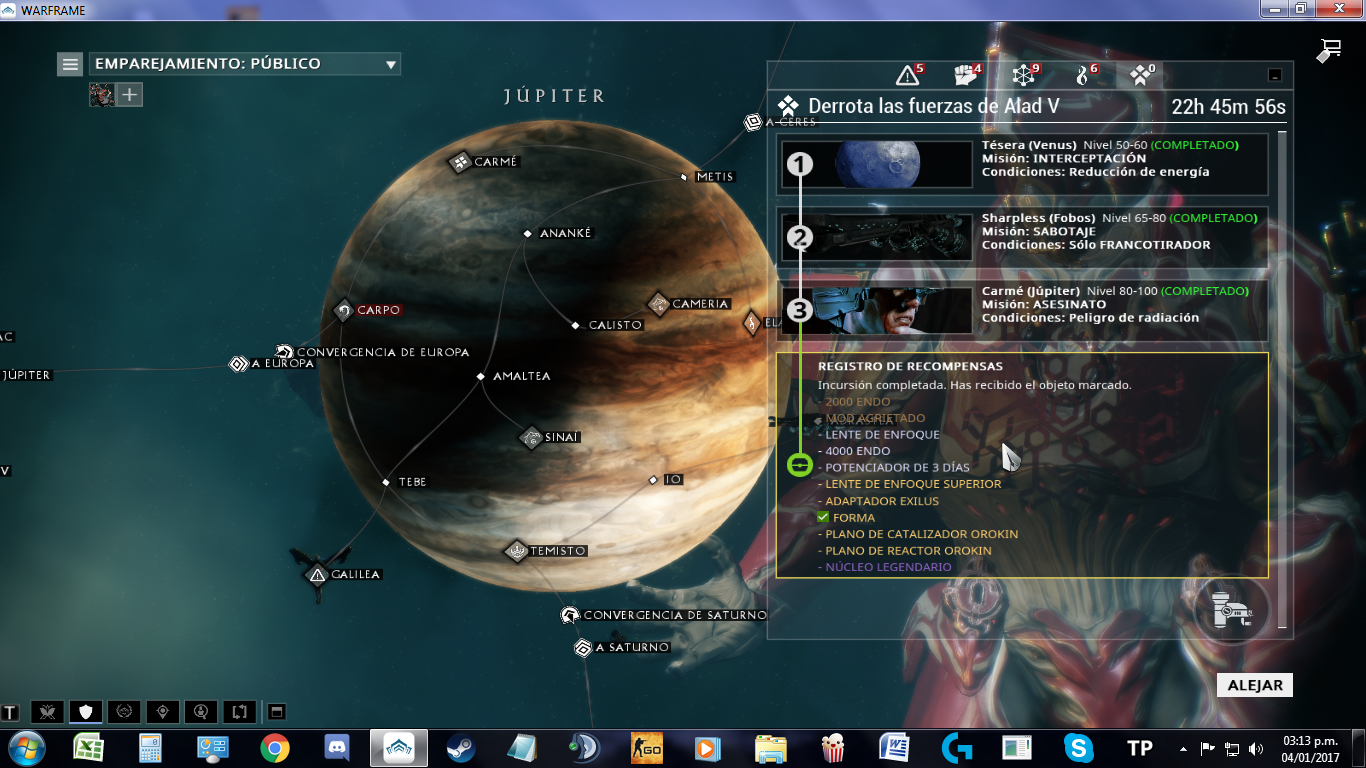The image size is (1366, 768).
Task: Select the Sorties tab showing badge 0
Action: pos(1141,75)
